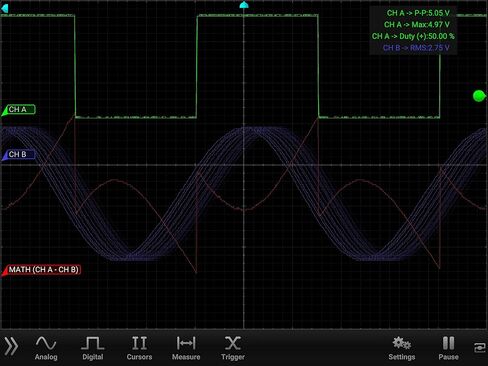
Task: Click the green trigger level dot
Action: tap(479, 96)
